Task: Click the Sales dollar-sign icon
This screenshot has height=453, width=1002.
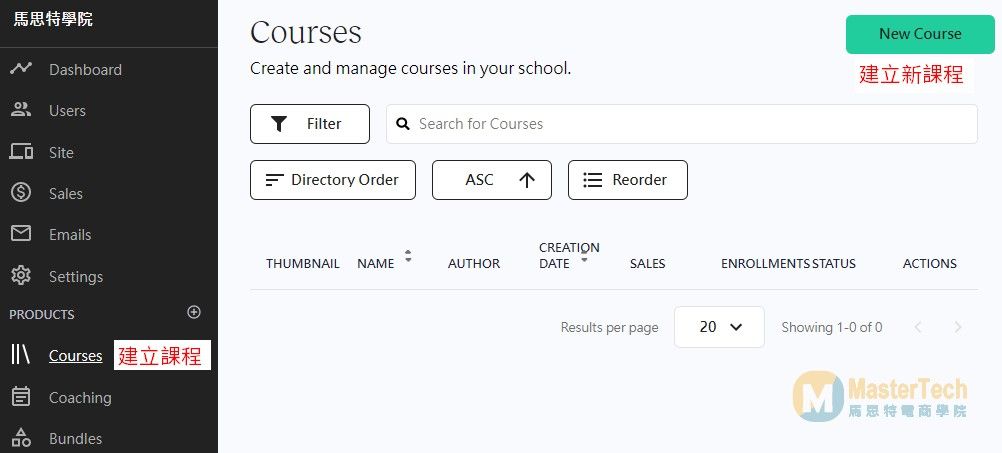Action: pyautogui.click(x=21, y=193)
